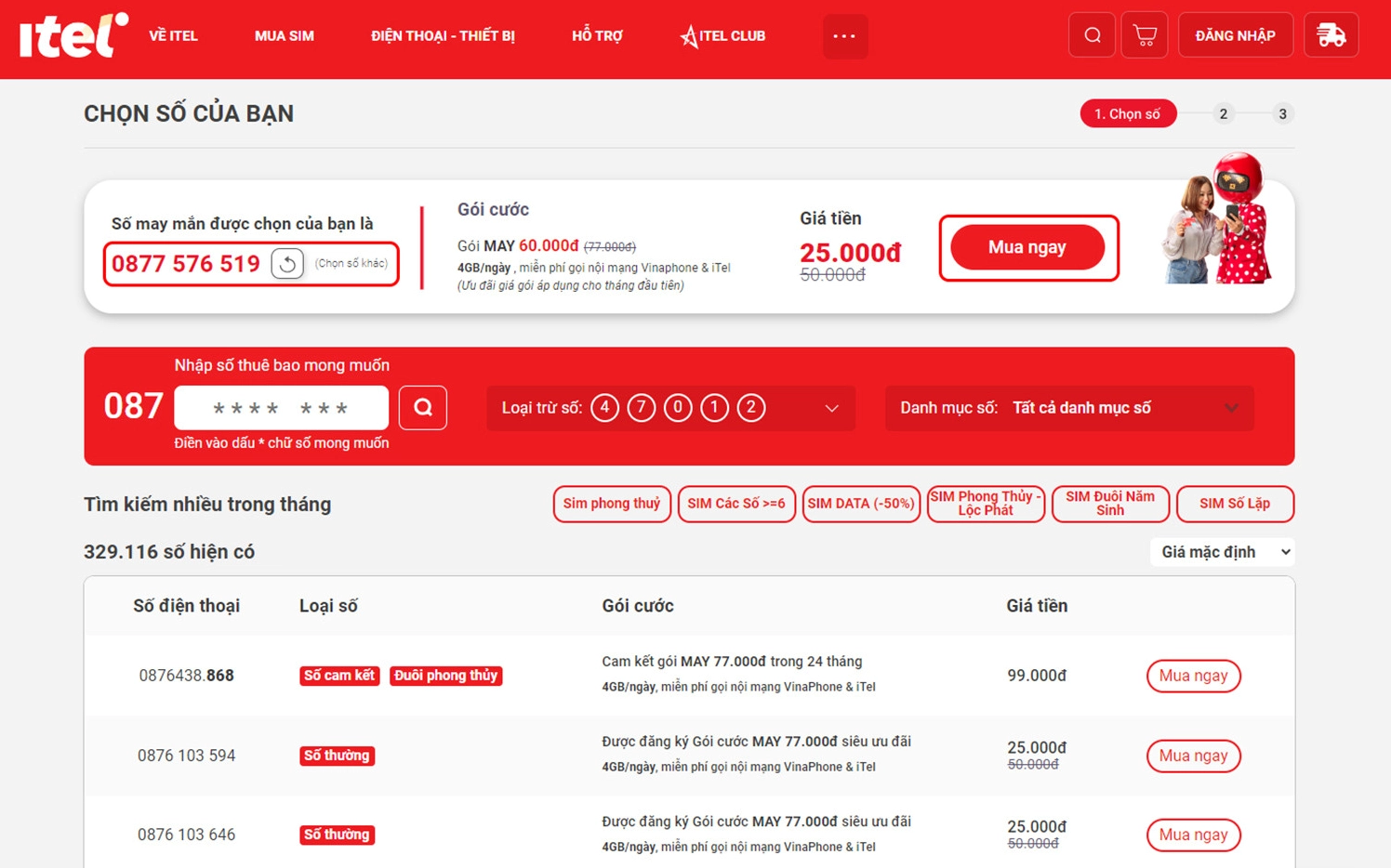This screenshot has width=1391, height=868.
Task: Click the Chọn số khác link
Action: tap(351, 264)
